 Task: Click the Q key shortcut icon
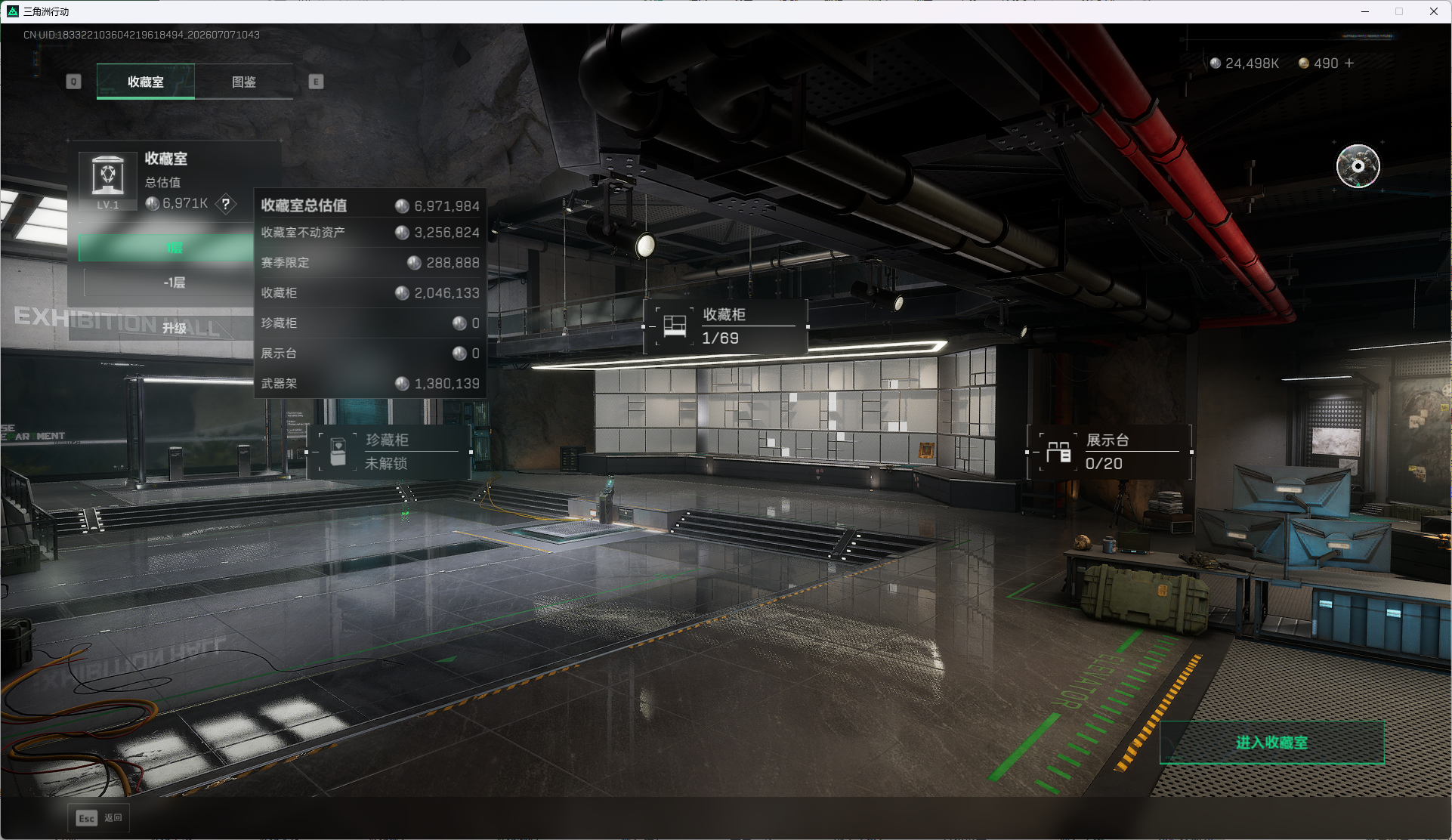73,82
